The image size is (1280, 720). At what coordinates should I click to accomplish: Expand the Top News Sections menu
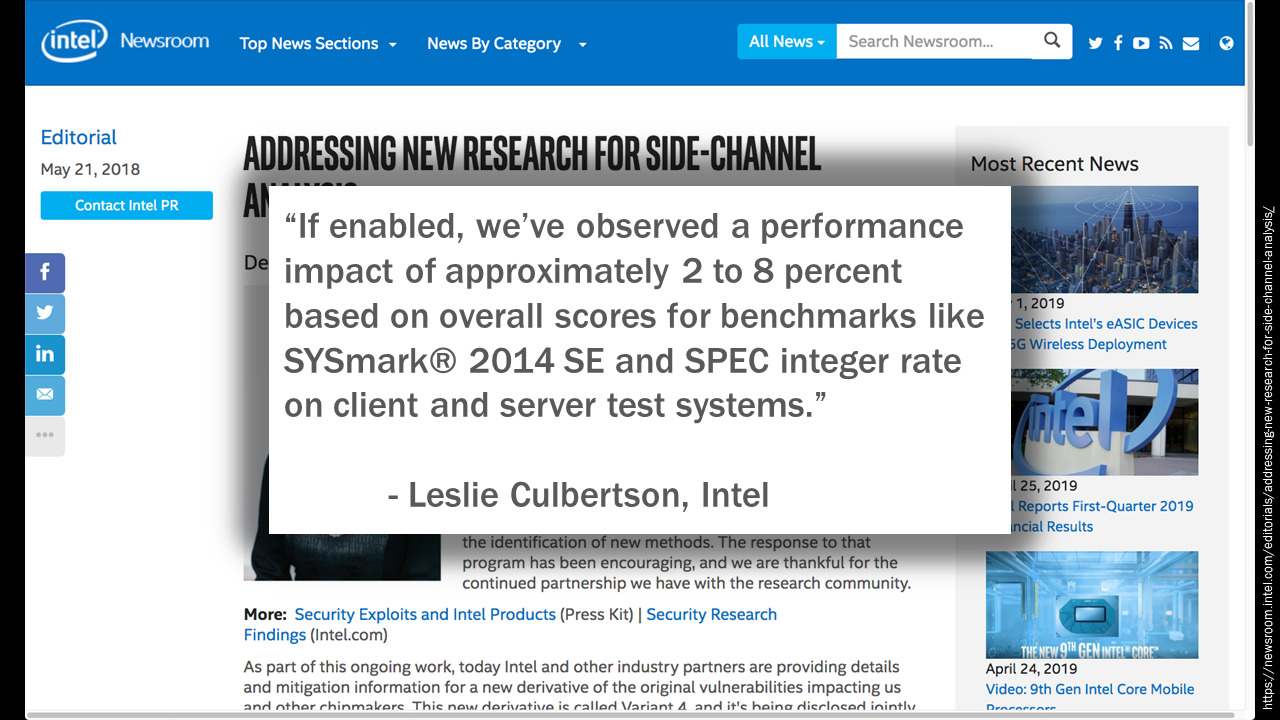pos(318,44)
